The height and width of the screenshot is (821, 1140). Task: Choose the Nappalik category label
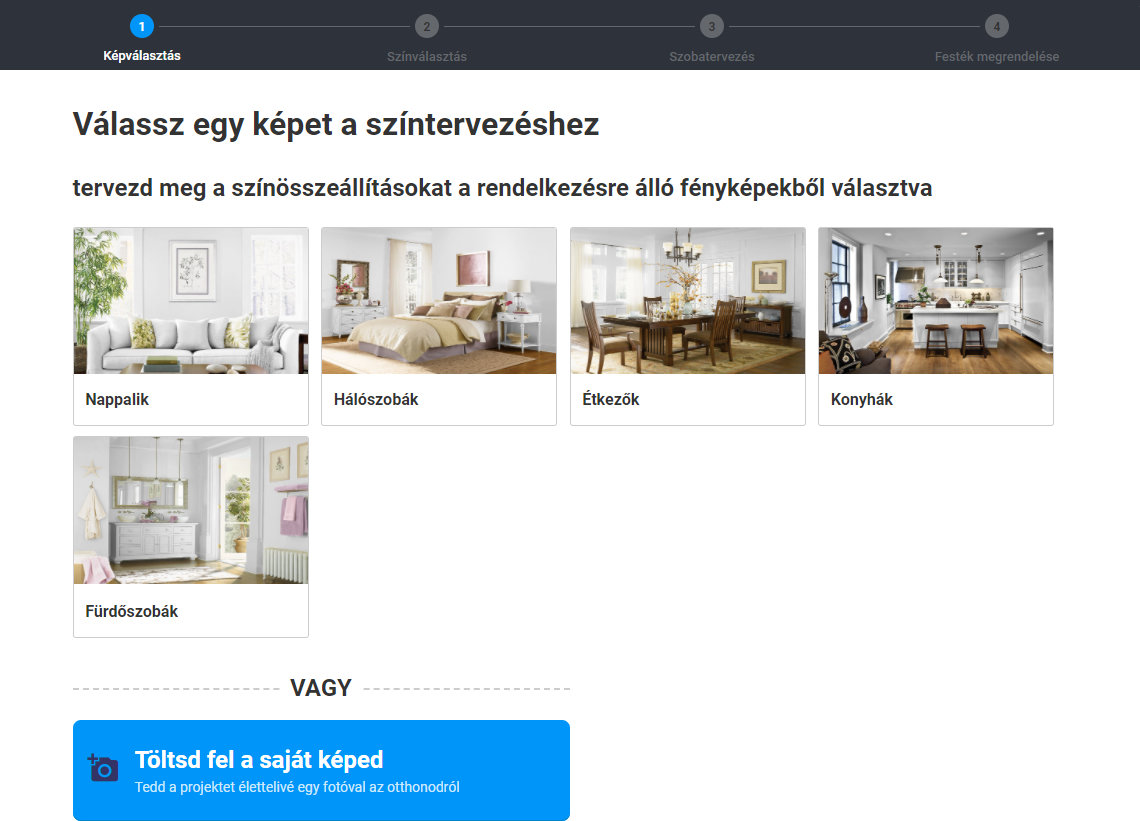[x=117, y=399]
